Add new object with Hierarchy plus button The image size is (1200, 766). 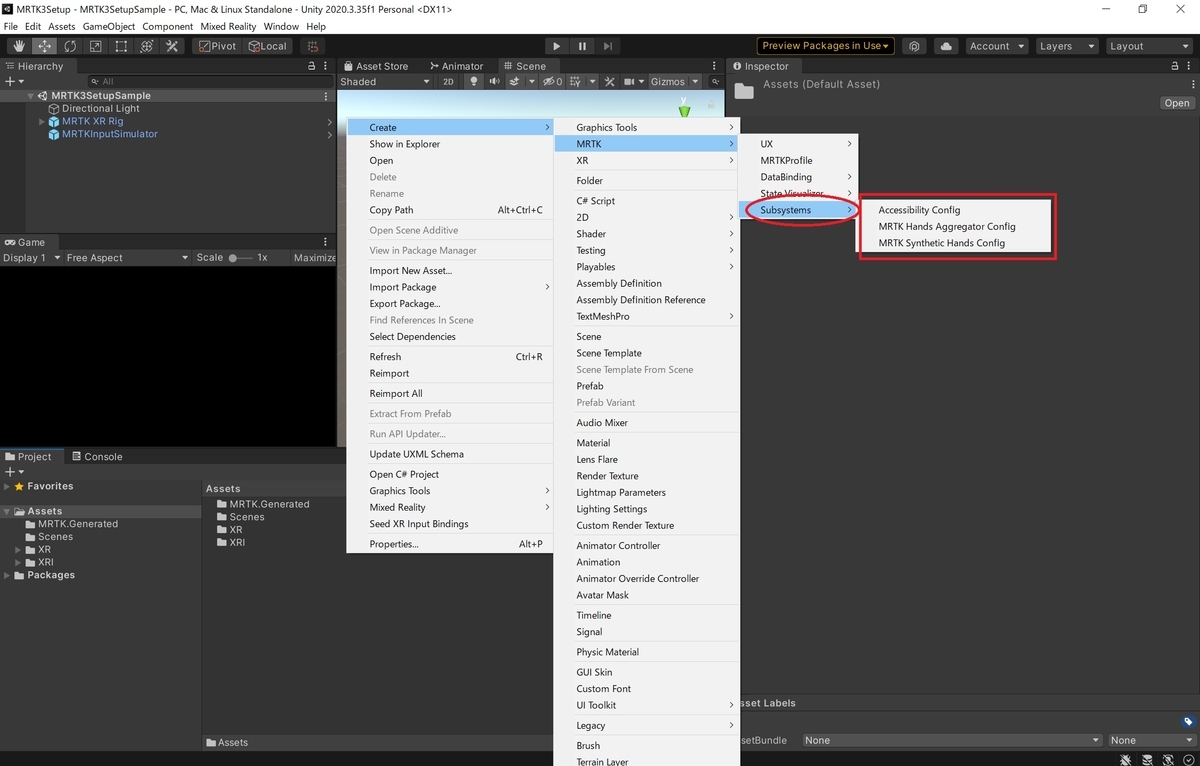(13, 81)
